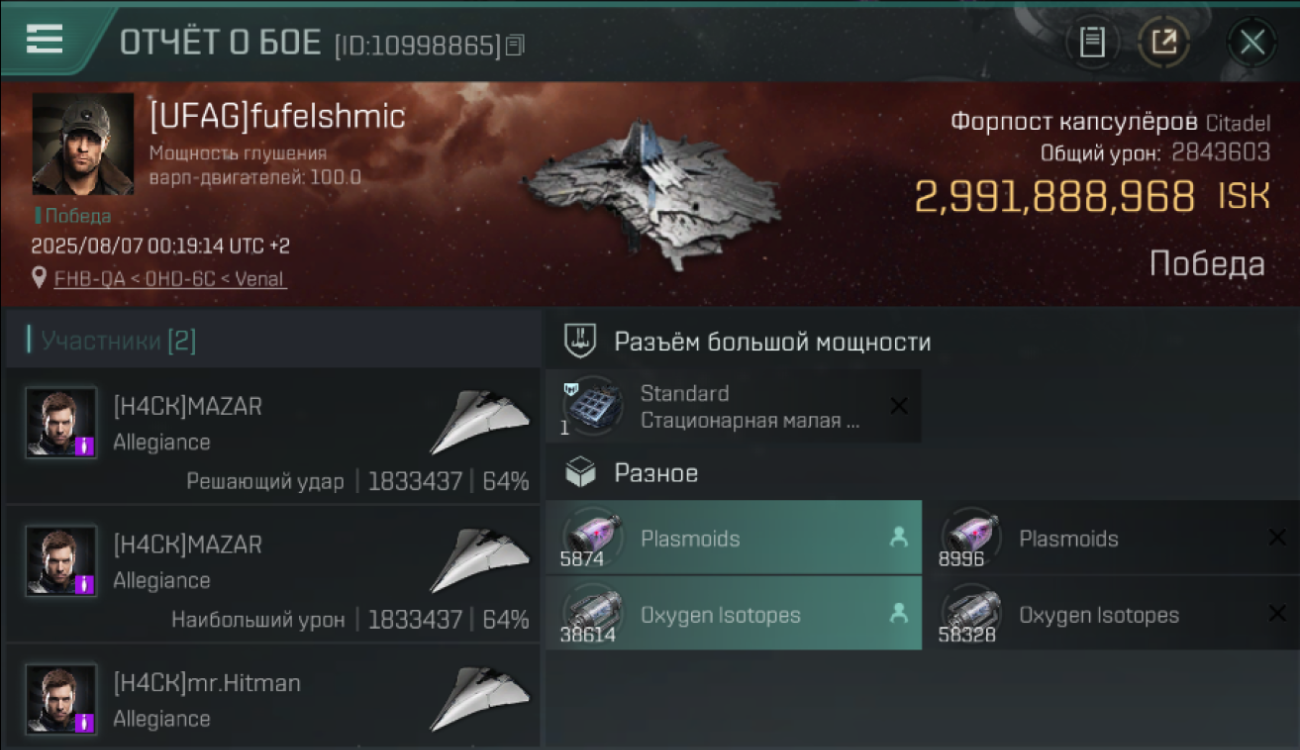Open fufelshmic's character portrait
Viewport: 1300px width, 750px height.
83,144
